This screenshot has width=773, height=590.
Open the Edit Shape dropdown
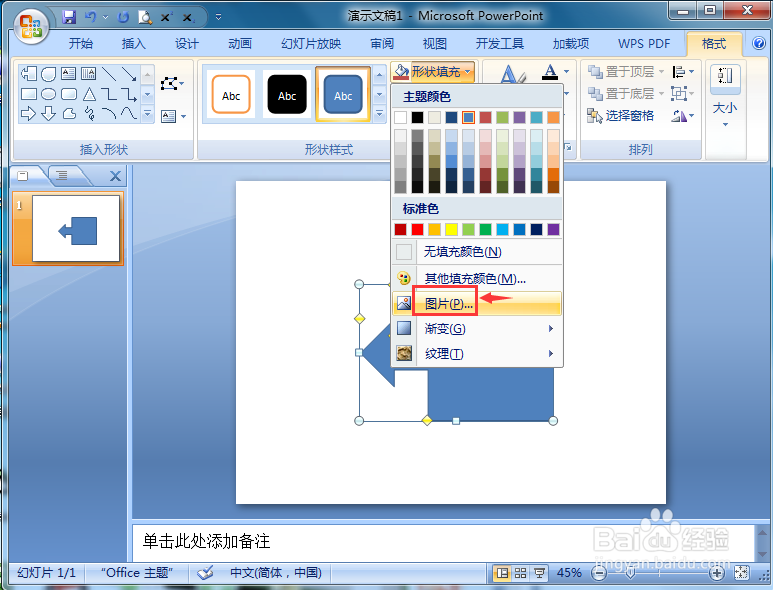[172, 83]
